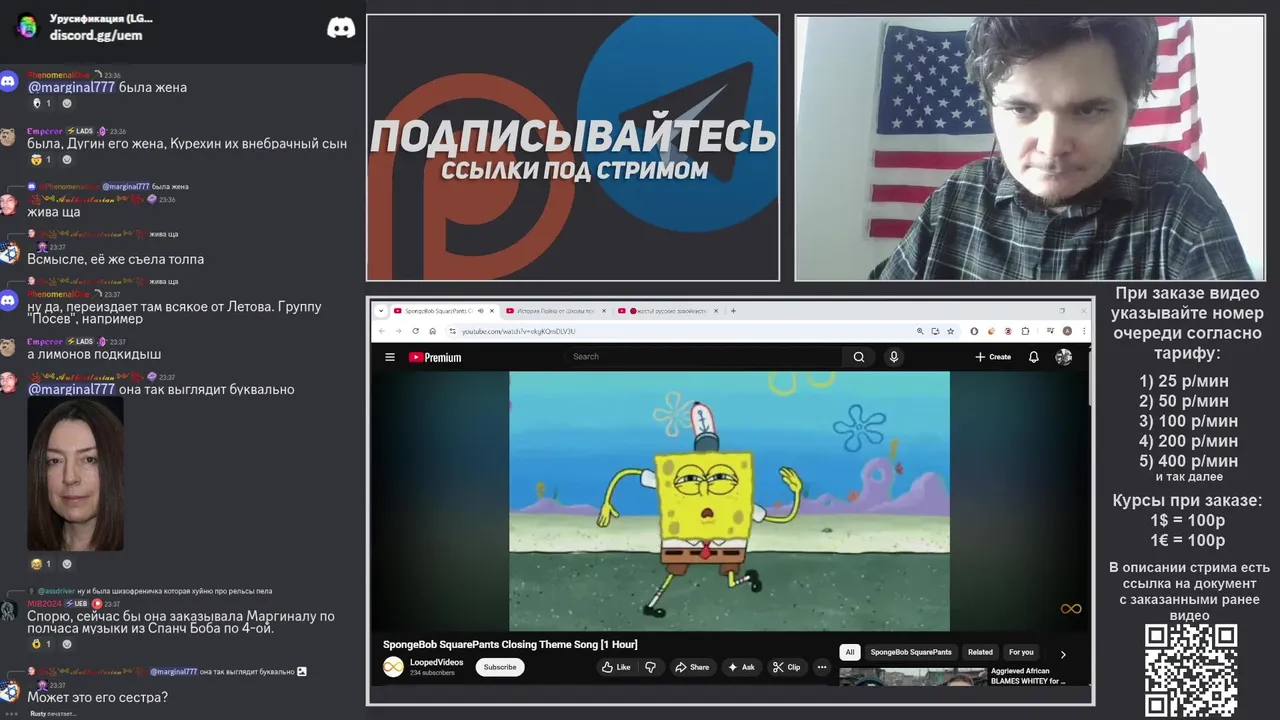The image size is (1280, 720).
Task: Click the Create button
Action: 993,357
